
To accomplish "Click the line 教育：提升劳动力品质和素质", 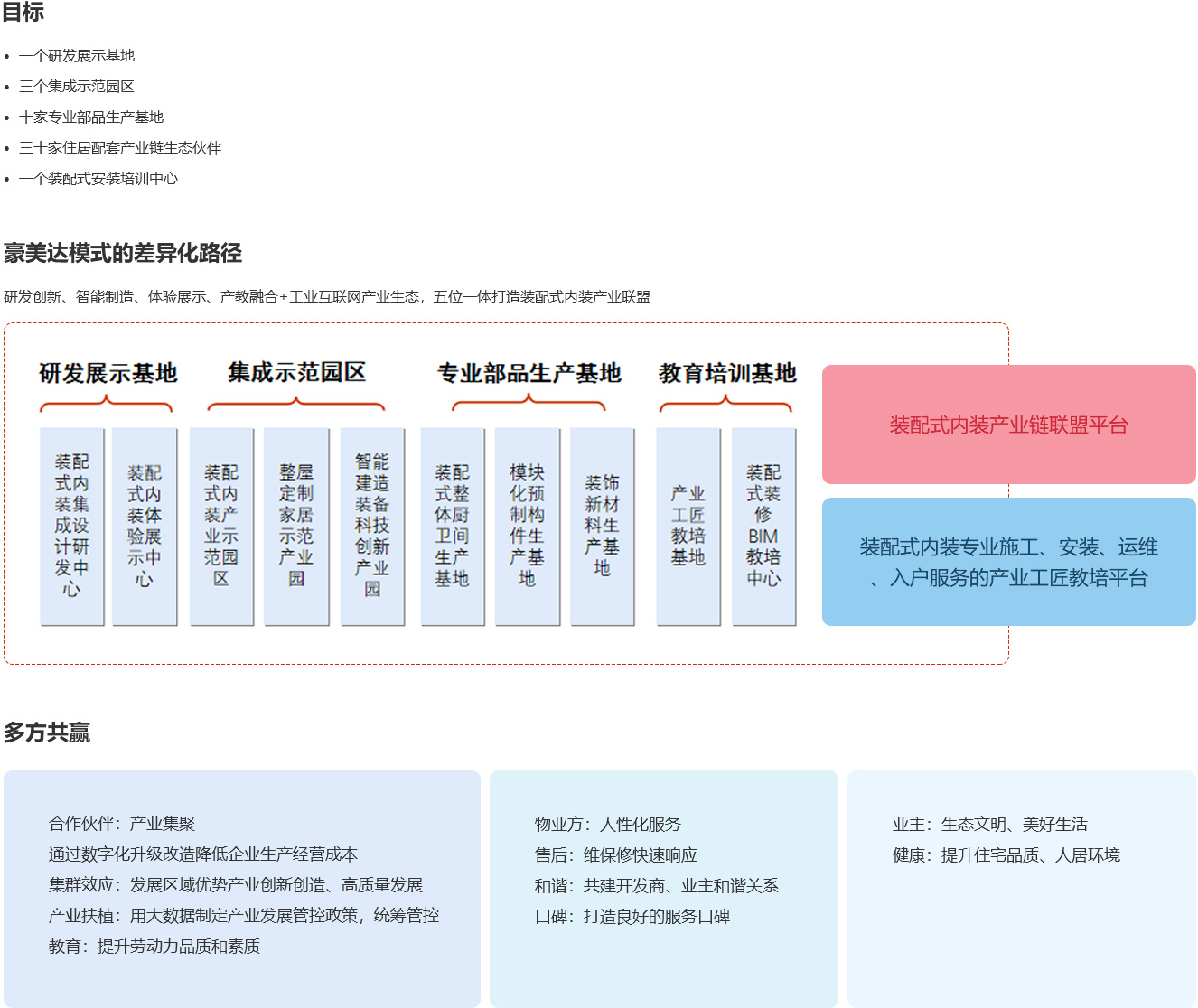I will [154, 947].
